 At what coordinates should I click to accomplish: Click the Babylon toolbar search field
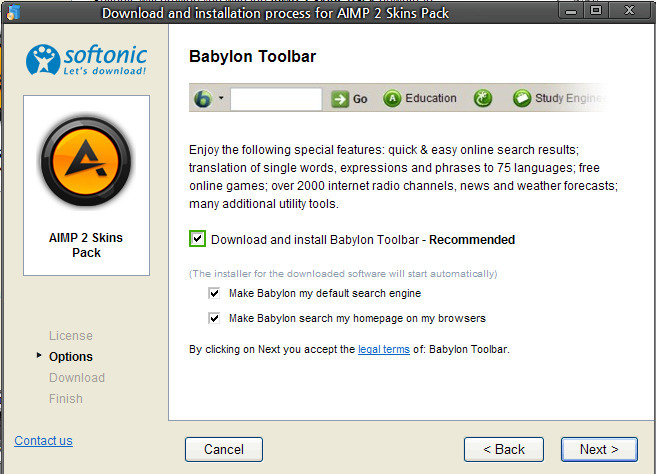click(x=276, y=99)
